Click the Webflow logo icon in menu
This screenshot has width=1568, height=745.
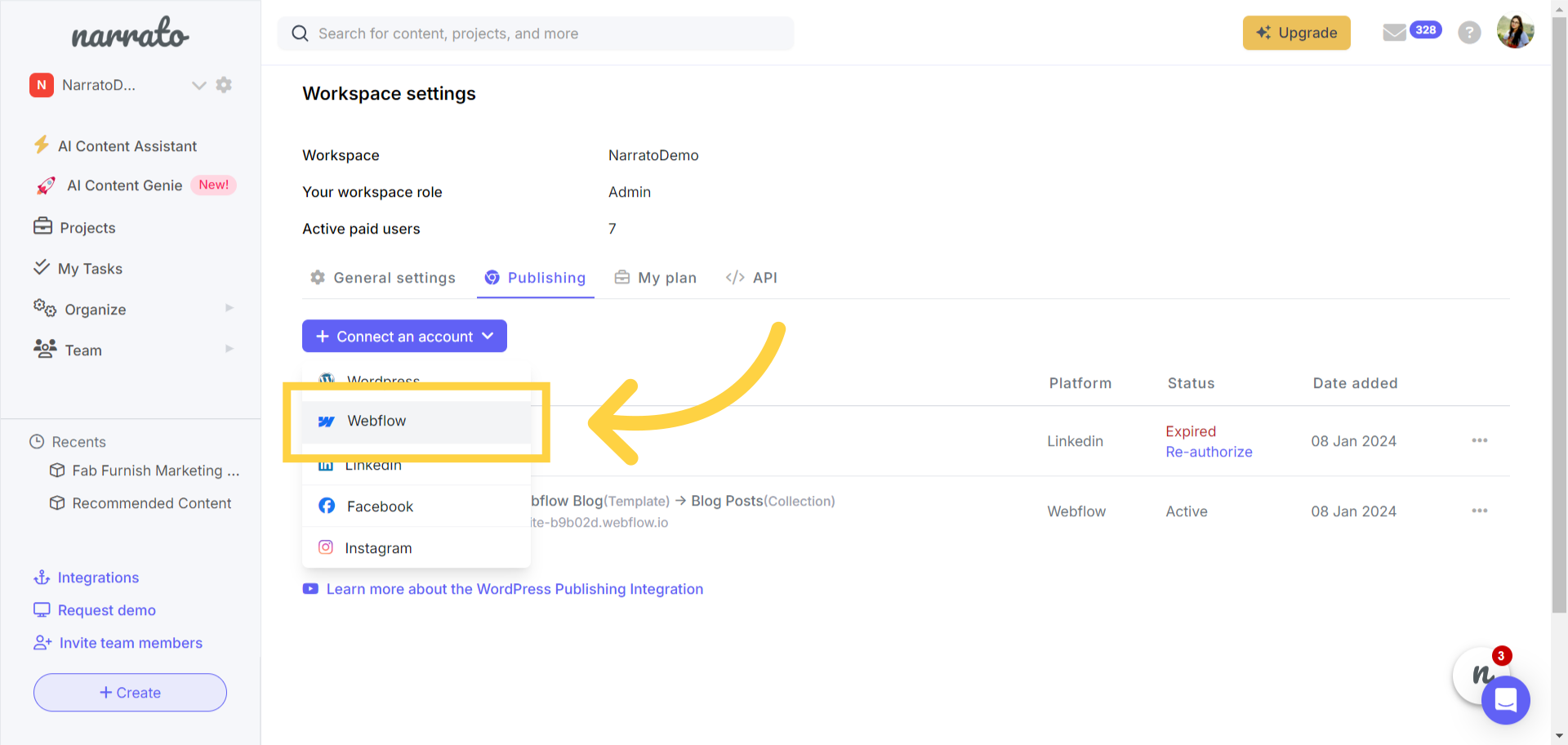tap(327, 422)
